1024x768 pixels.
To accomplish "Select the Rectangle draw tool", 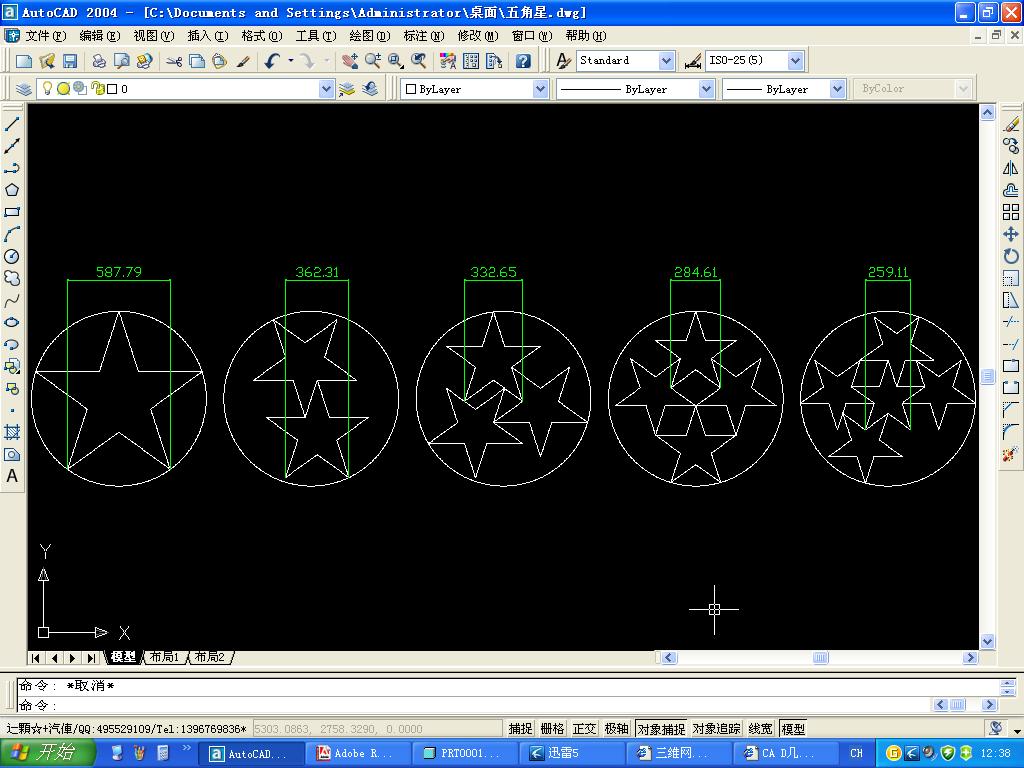I will pyautogui.click(x=12, y=212).
